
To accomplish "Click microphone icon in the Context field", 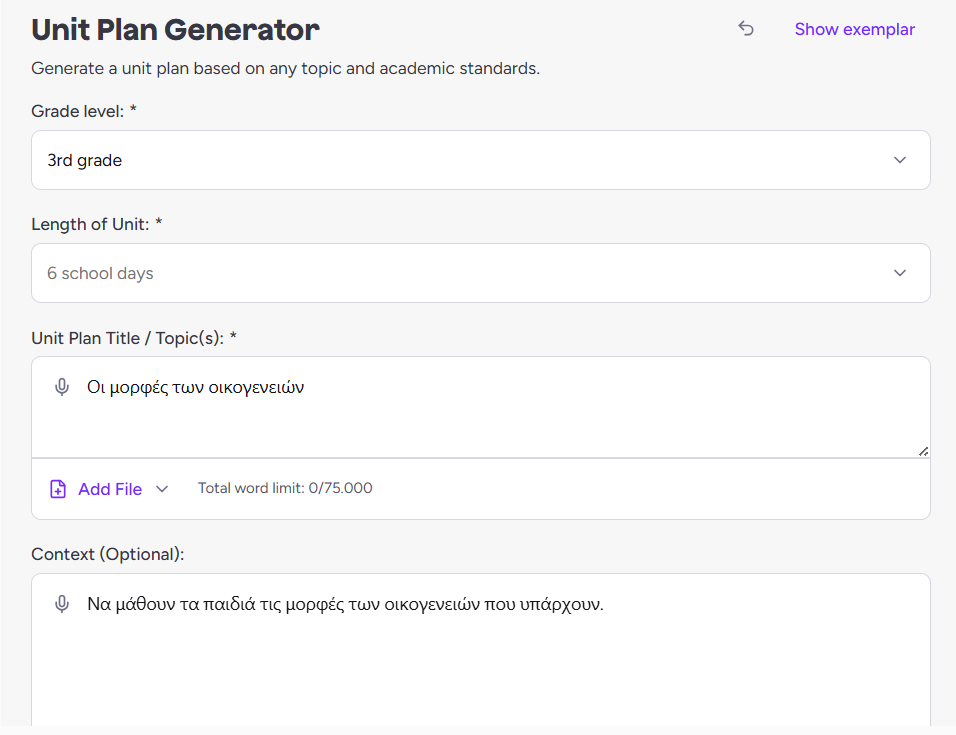I will pyautogui.click(x=62, y=604).
